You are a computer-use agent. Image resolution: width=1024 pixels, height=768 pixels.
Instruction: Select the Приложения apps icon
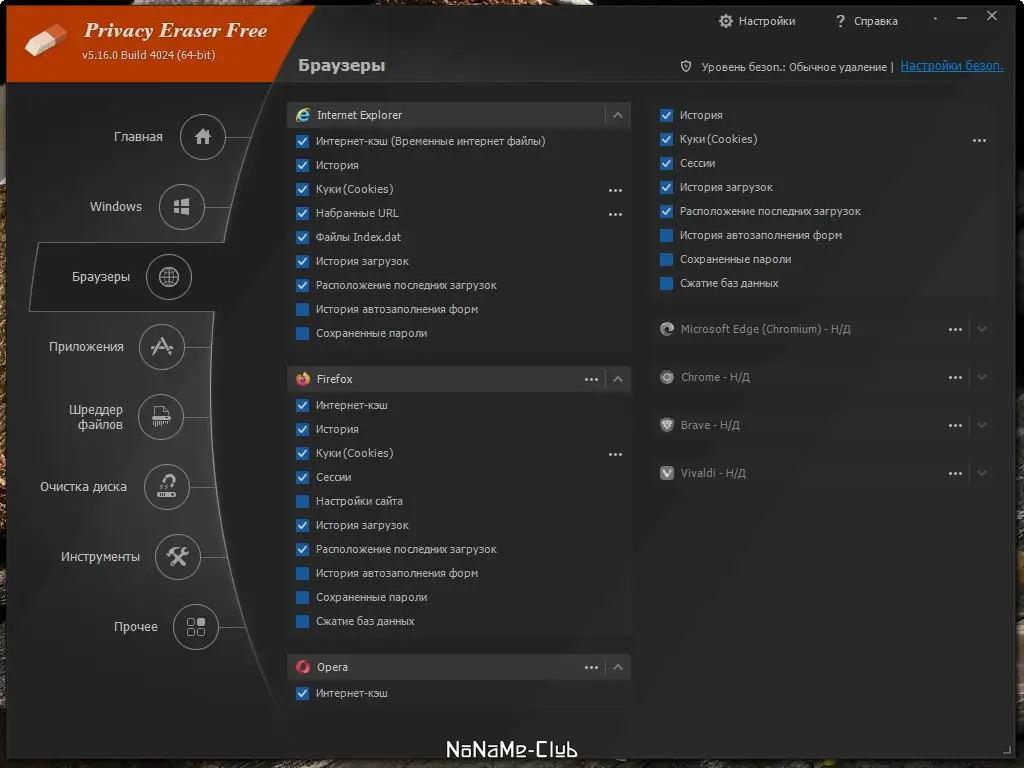(x=162, y=347)
